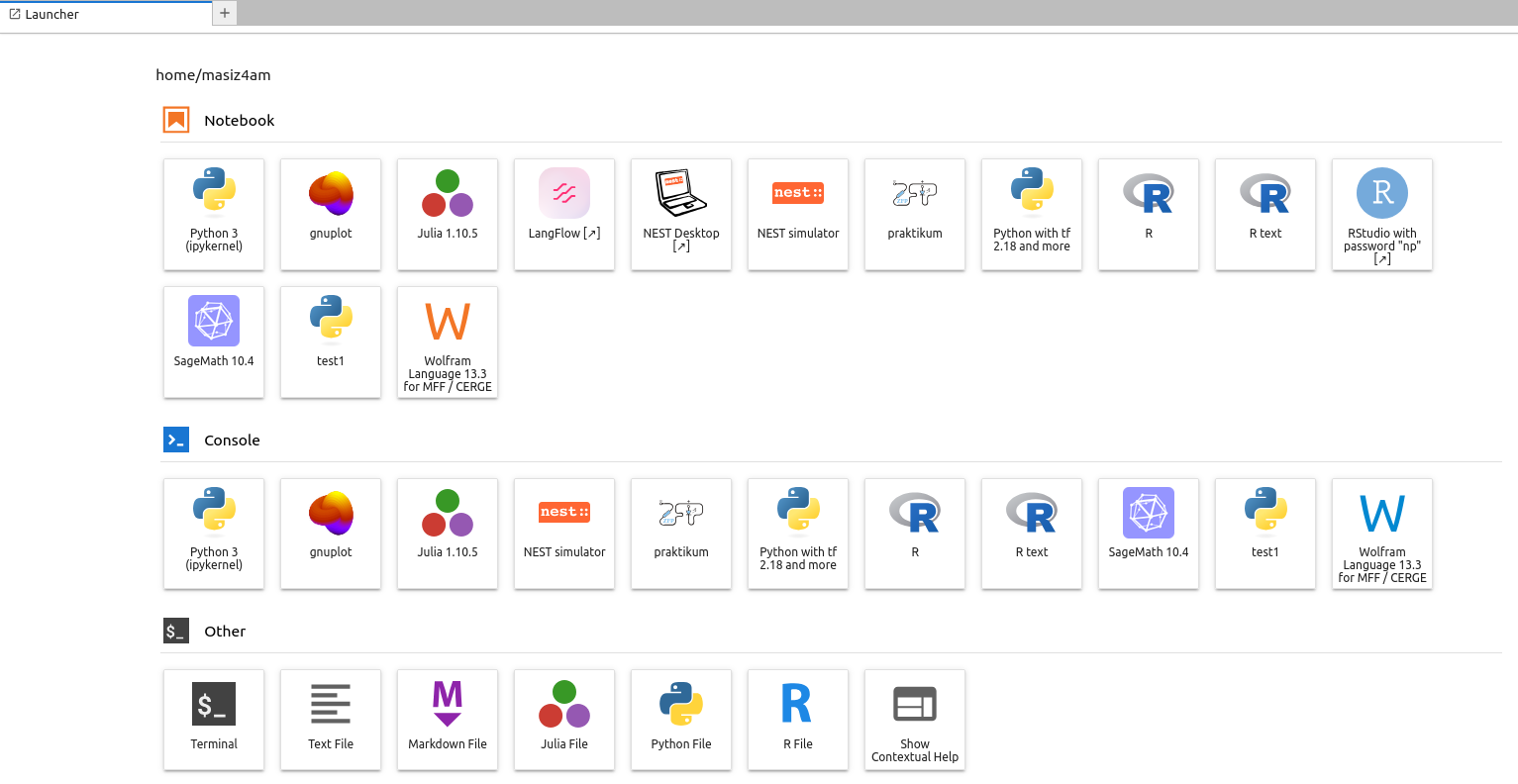The height and width of the screenshot is (784, 1518).
Task: Open an R text notebook
Action: [1265, 214]
